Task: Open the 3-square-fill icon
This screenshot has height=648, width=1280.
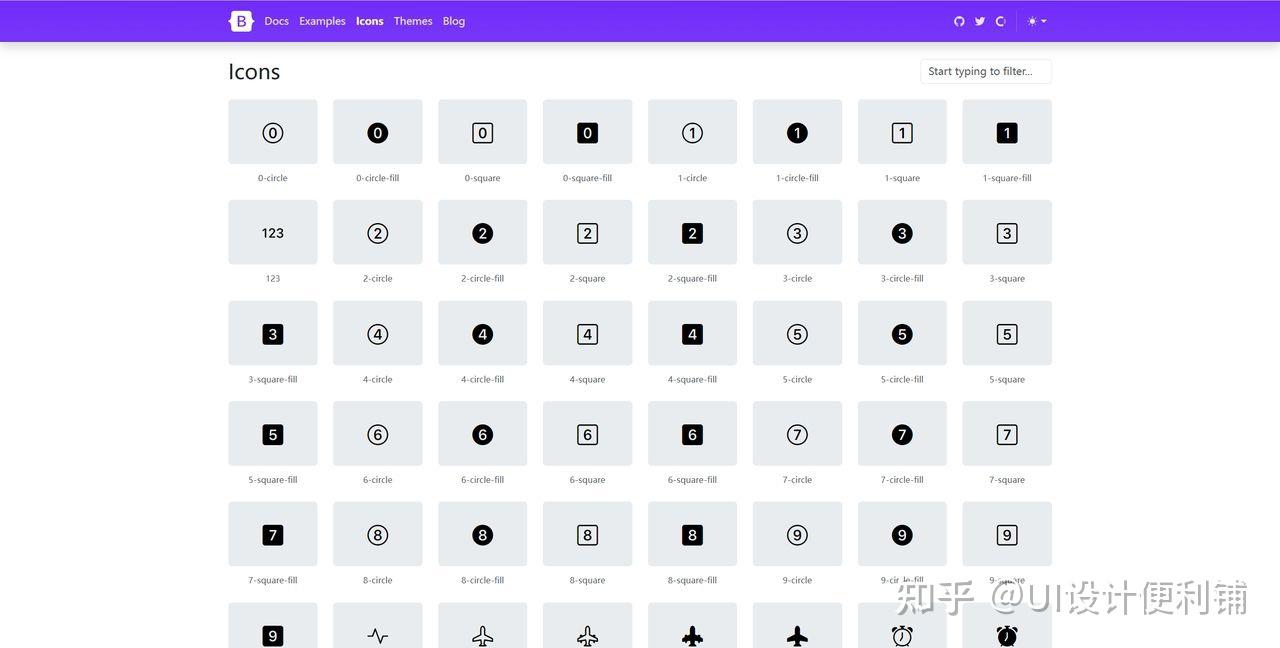Action: point(273,333)
